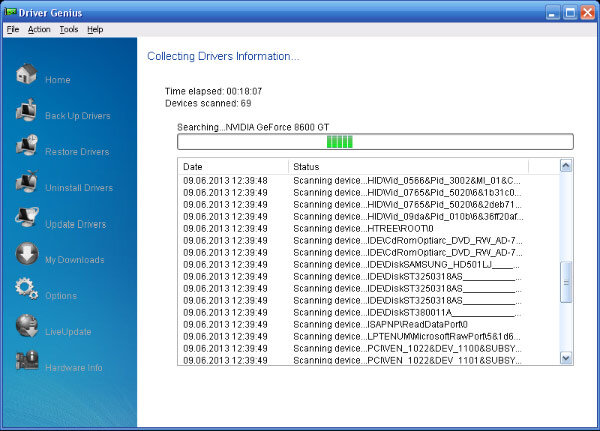Viewport: 600px width, 431px height.
Task: Click the Options gears icon
Action: (x=26, y=289)
